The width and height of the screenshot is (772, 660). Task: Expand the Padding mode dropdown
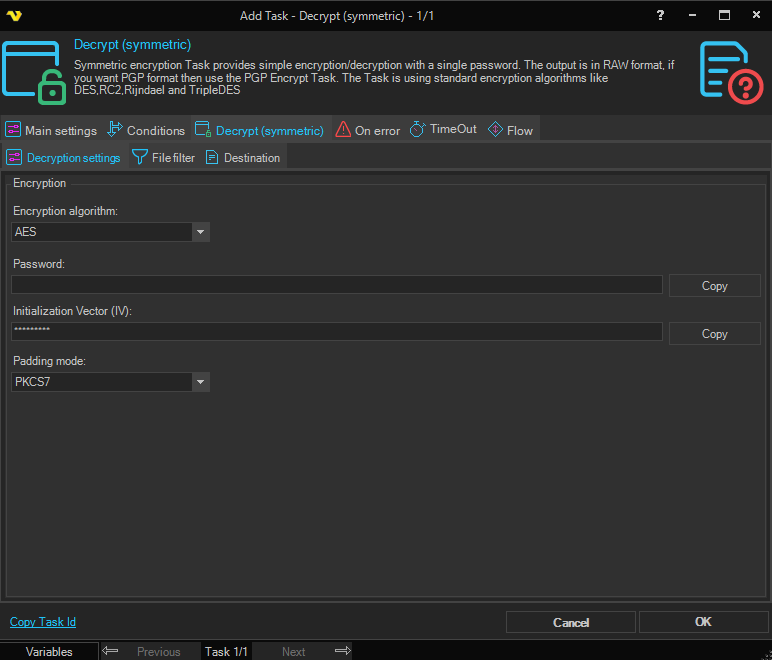pyautogui.click(x=201, y=382)
